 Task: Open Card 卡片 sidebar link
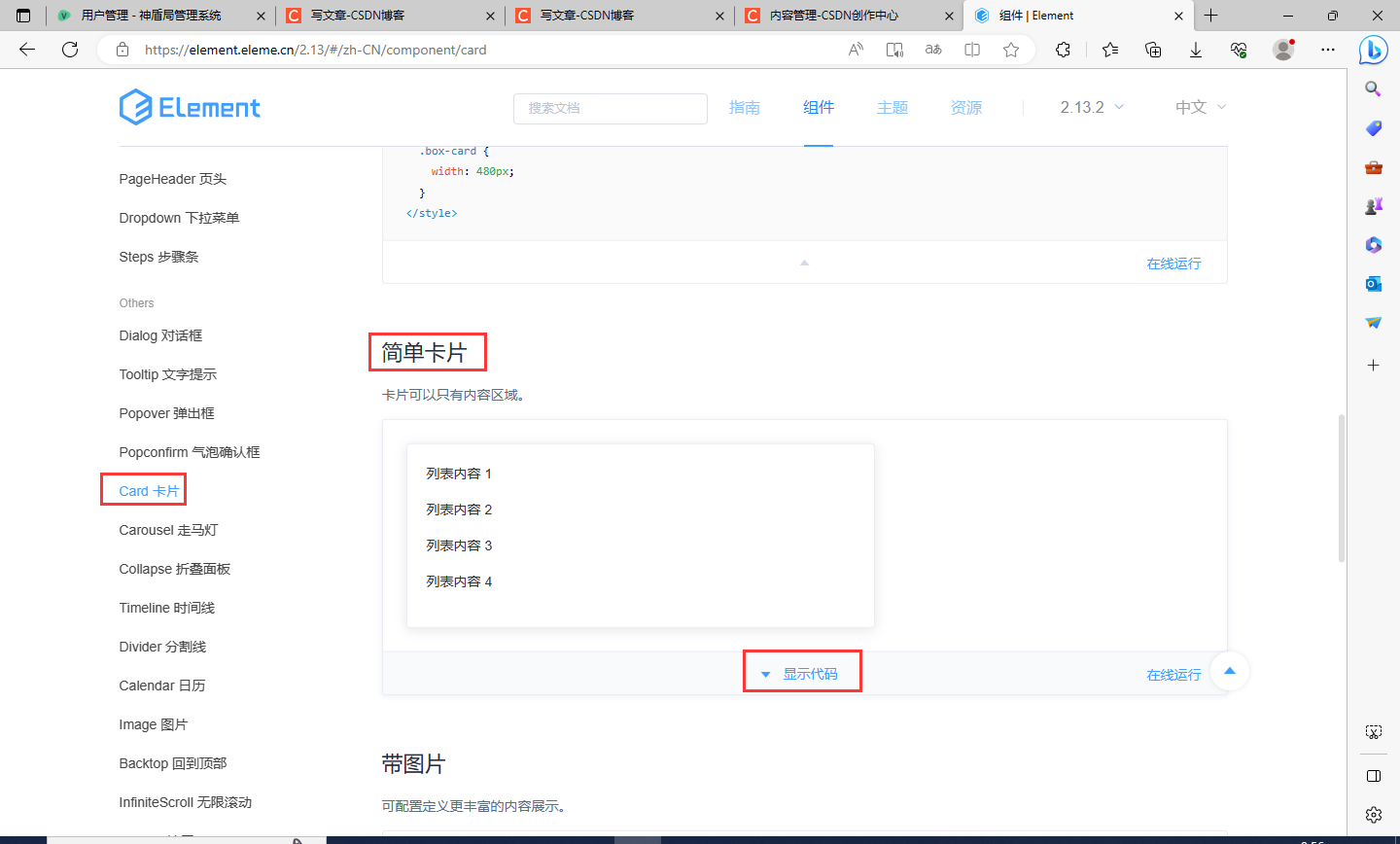click(149, 491)
